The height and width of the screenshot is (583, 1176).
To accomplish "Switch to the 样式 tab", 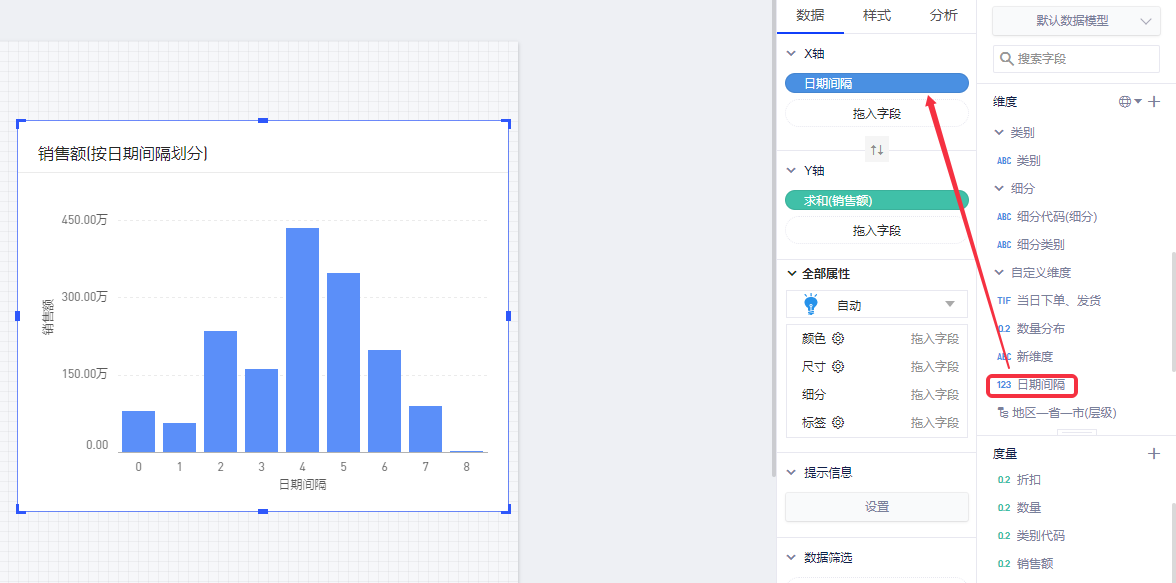I will point(877,15).
